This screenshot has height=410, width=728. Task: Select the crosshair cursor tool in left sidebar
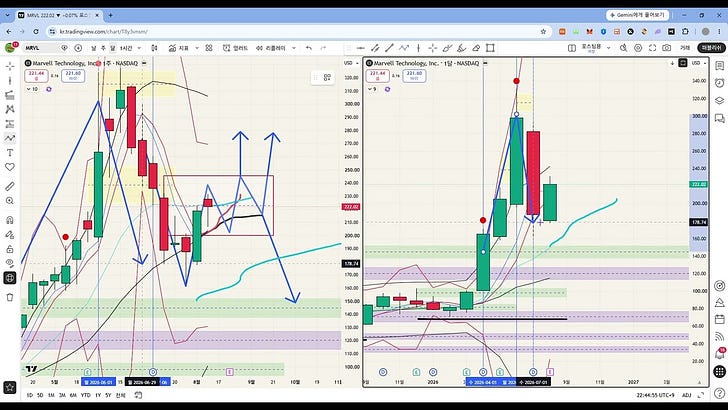point(10,66)
